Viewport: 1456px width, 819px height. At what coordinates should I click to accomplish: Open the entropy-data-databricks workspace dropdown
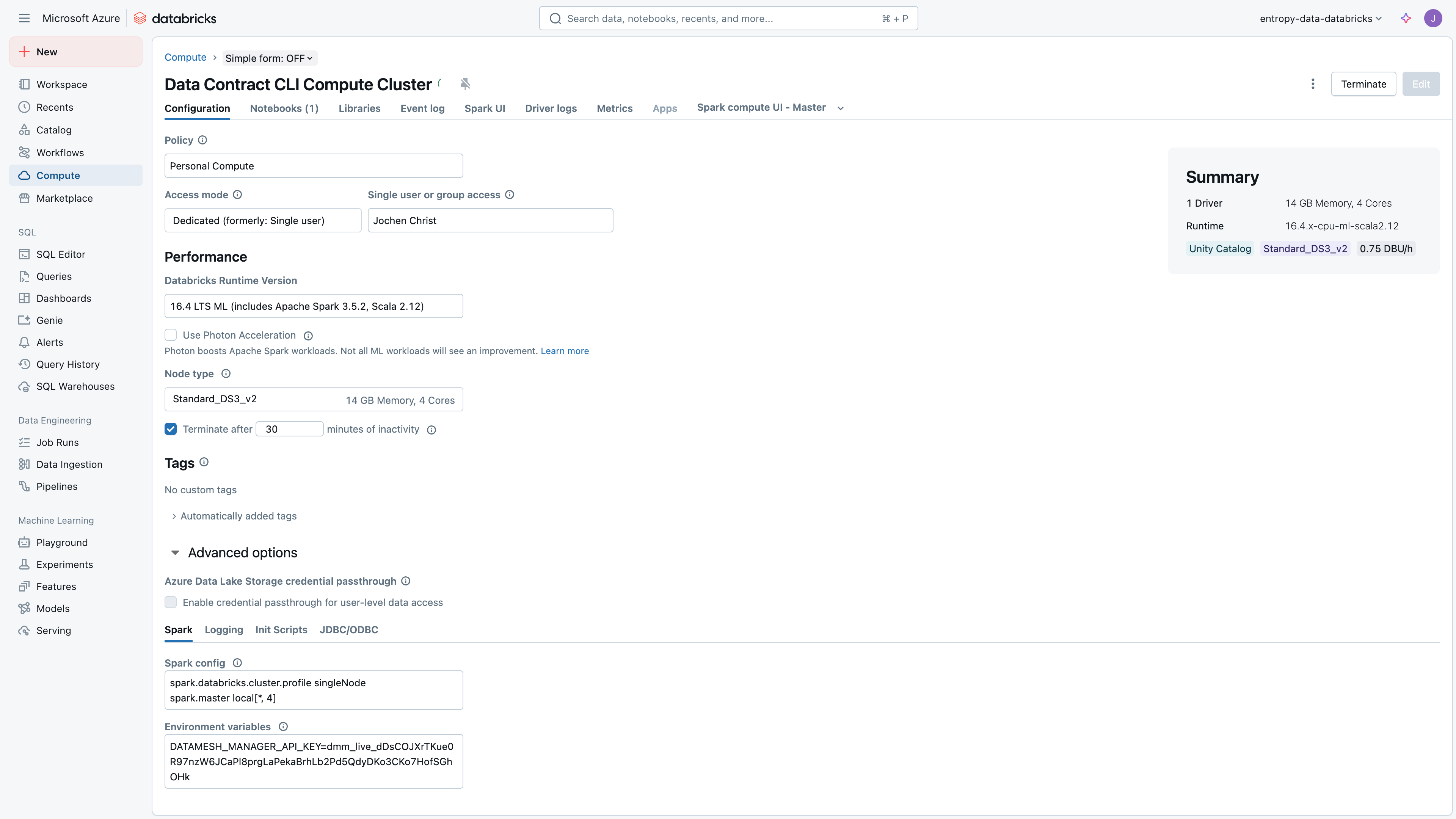(x=1320, y=18)
